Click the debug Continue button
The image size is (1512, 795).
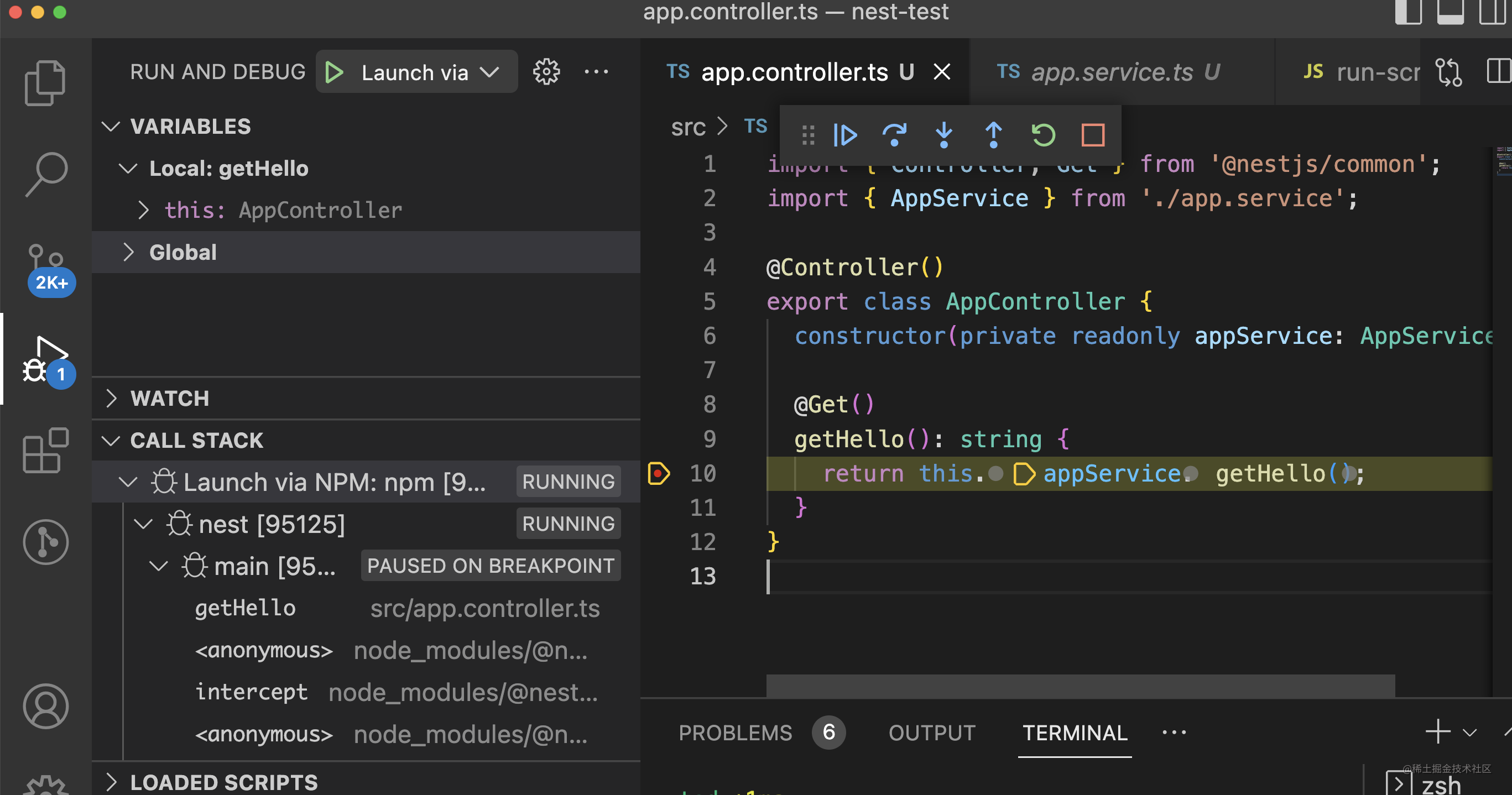coord(844,135)
